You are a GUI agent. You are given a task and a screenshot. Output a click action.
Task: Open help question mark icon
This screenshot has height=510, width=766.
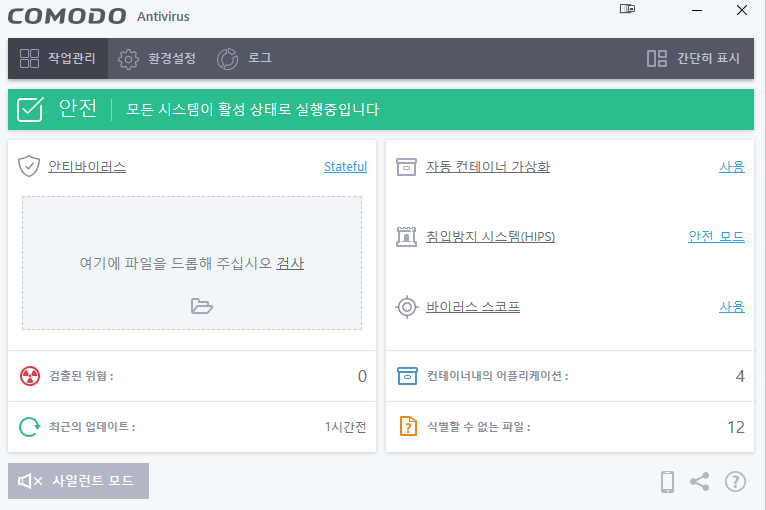point(735,482)
